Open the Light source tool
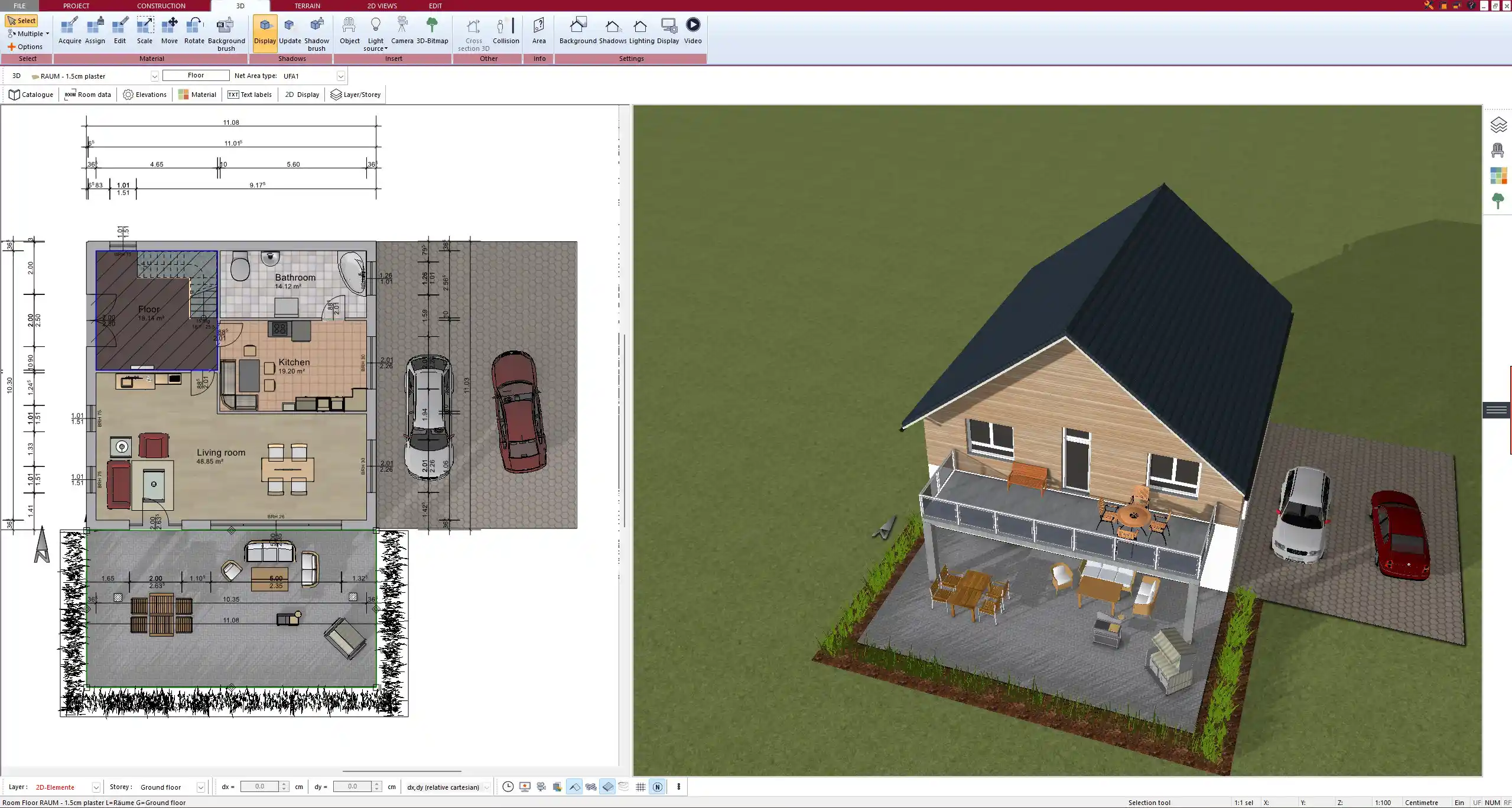This screenshot has height=808, width=1512. tap(376, 33)
